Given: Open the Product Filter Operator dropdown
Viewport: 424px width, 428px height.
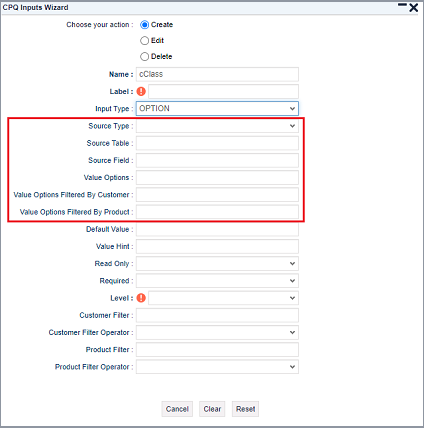Looking at the screenshot, I should 217,367.
